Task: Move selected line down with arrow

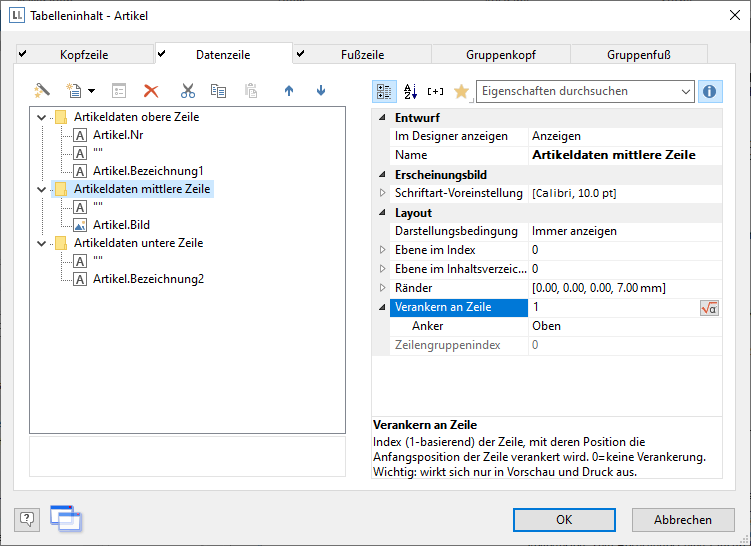Action: click(x=321, y=91)
